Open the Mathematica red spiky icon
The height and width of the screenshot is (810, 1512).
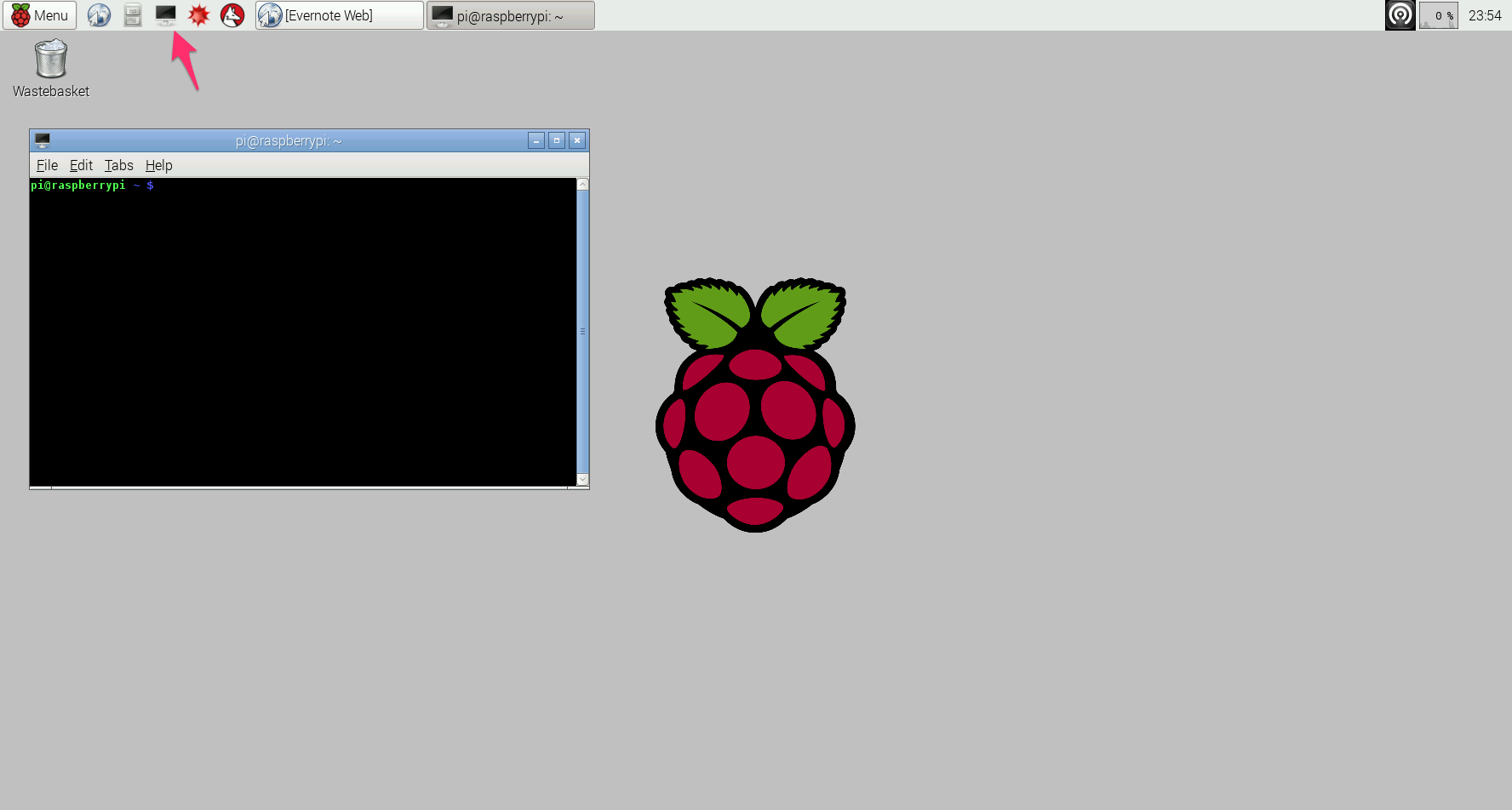click(x=198, y=15)
